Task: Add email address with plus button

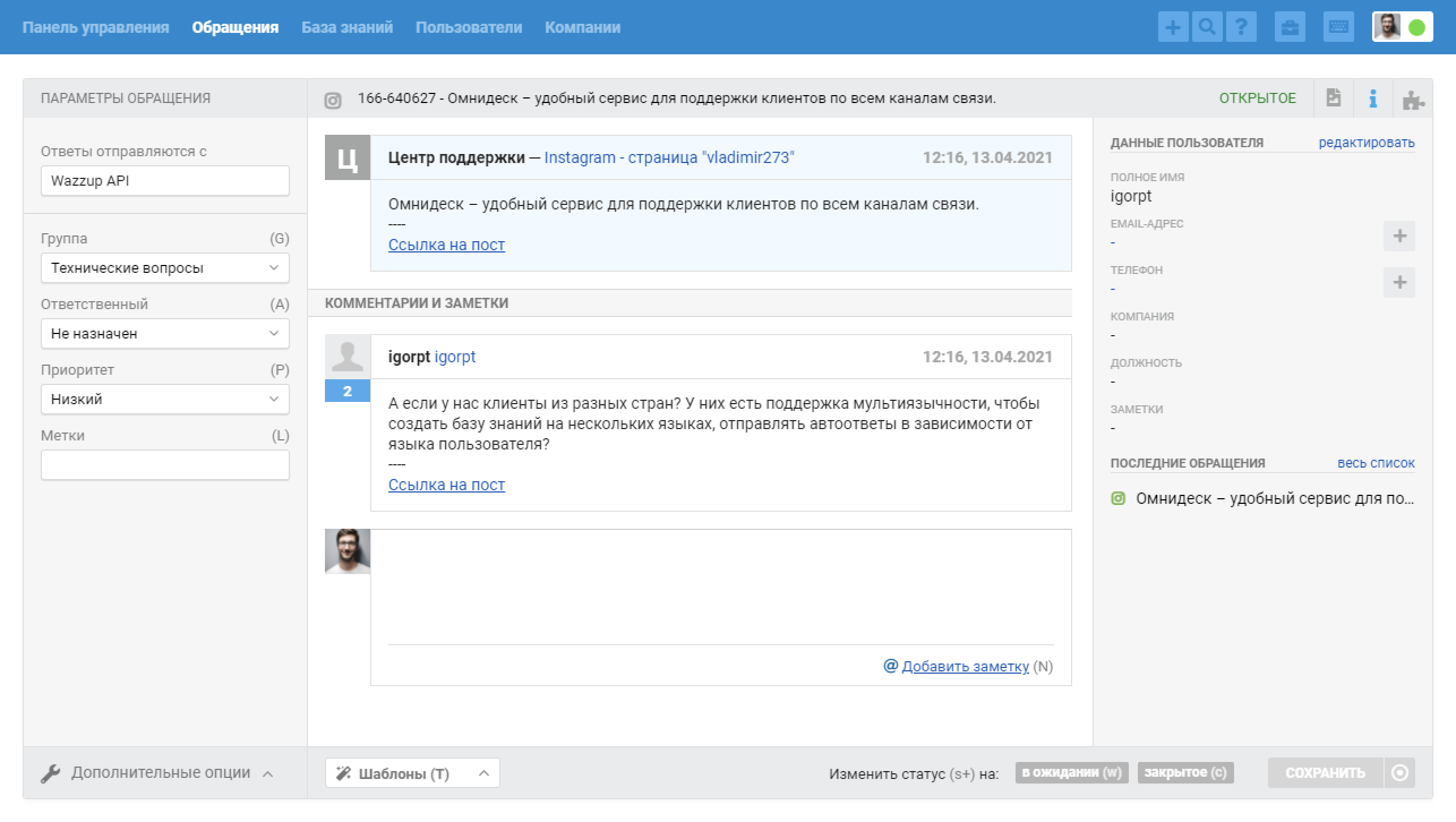Action: (x=1399, y=236)
